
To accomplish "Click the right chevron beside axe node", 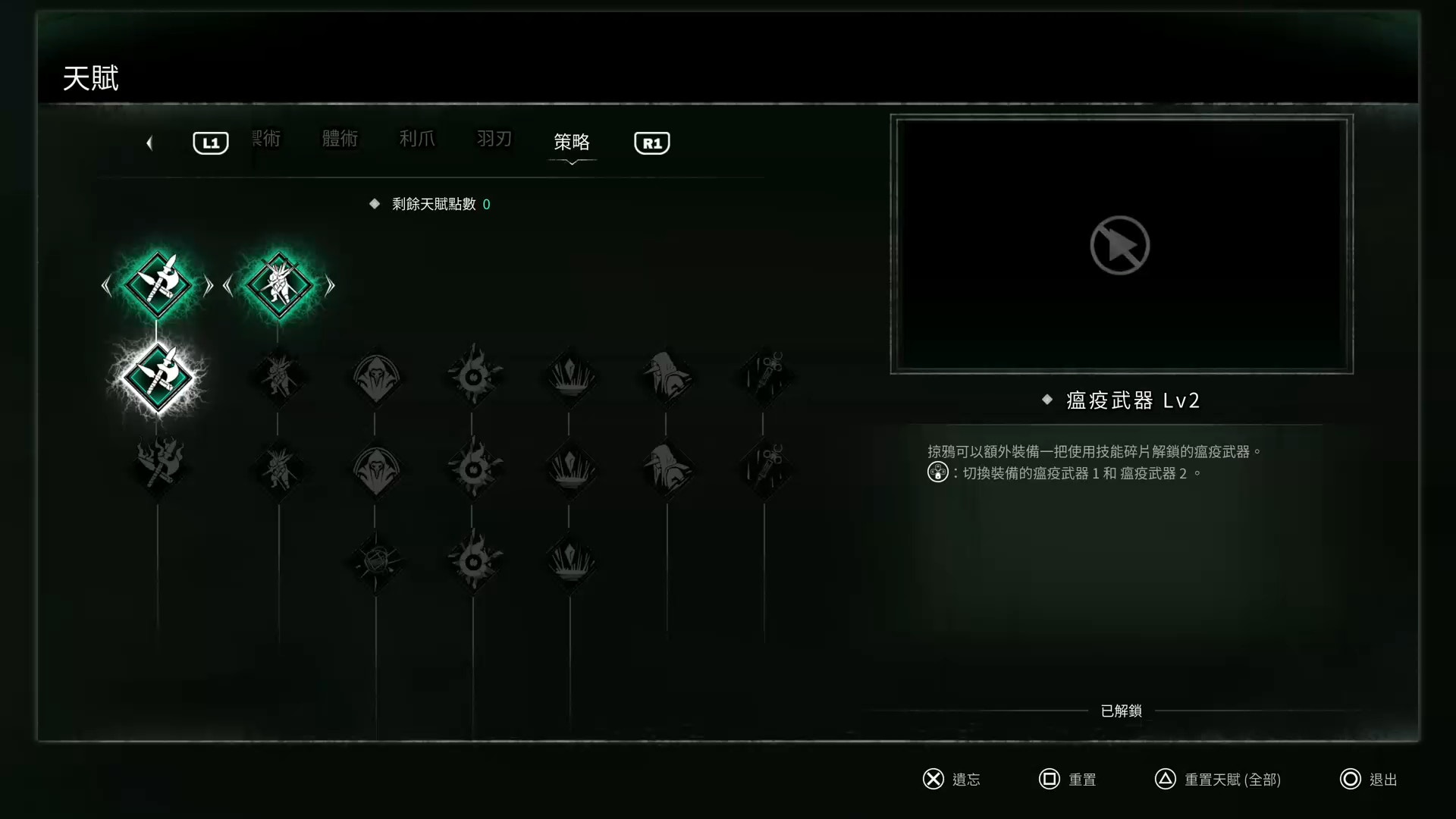I will (209, 286).
